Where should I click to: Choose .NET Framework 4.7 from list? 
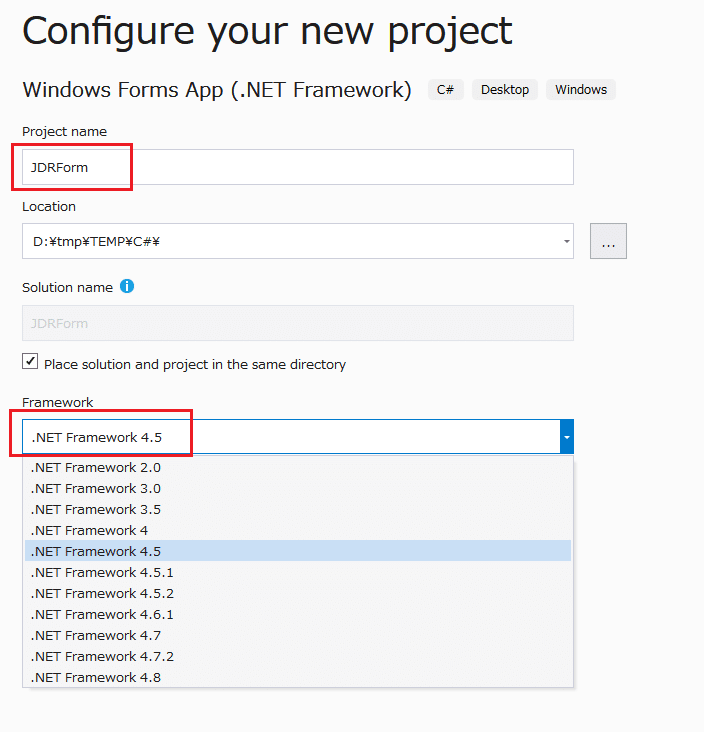click(96, 635)
